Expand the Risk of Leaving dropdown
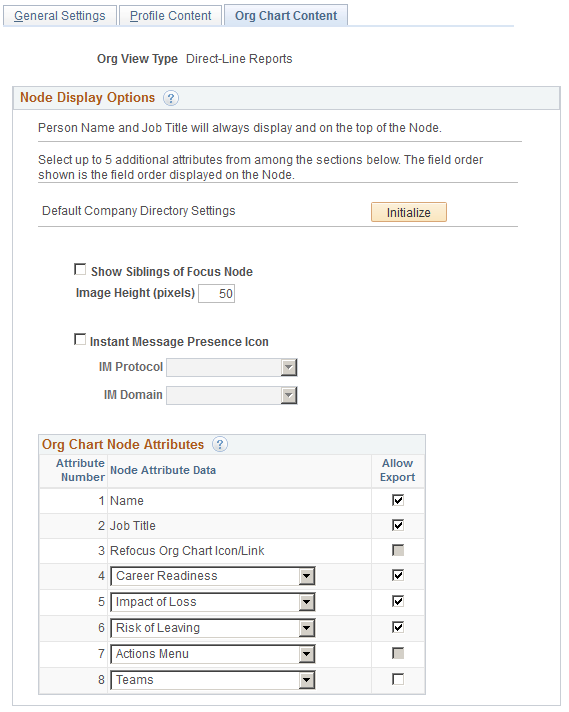The image size is (569, 712). (x=213, y=628)
